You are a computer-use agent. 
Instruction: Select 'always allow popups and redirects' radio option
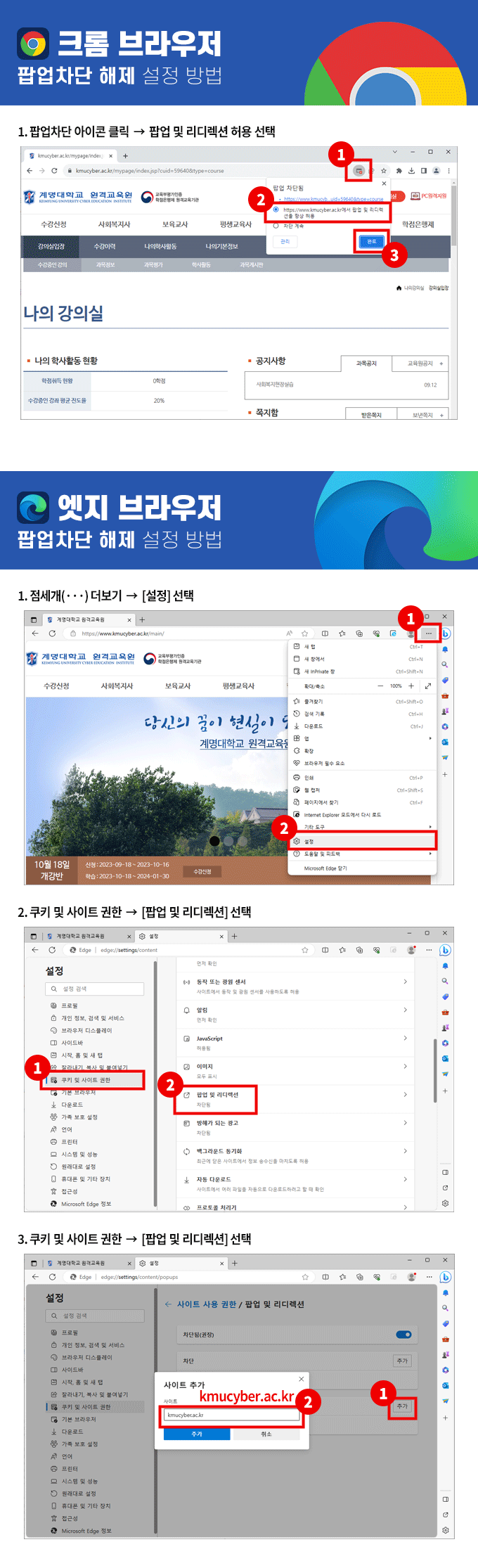[x=276, y=210]
